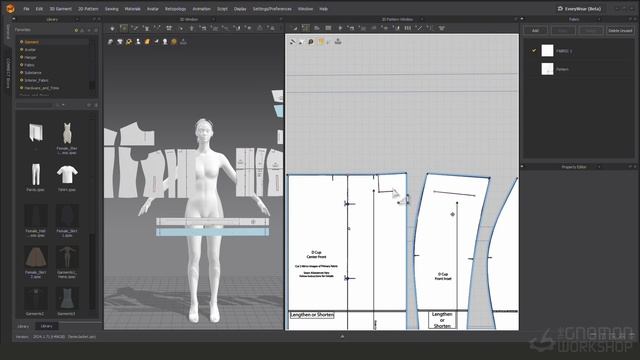Select Garment in the Favorites list
The width and height of the screenshot is (640, 360).
point(31,42)
